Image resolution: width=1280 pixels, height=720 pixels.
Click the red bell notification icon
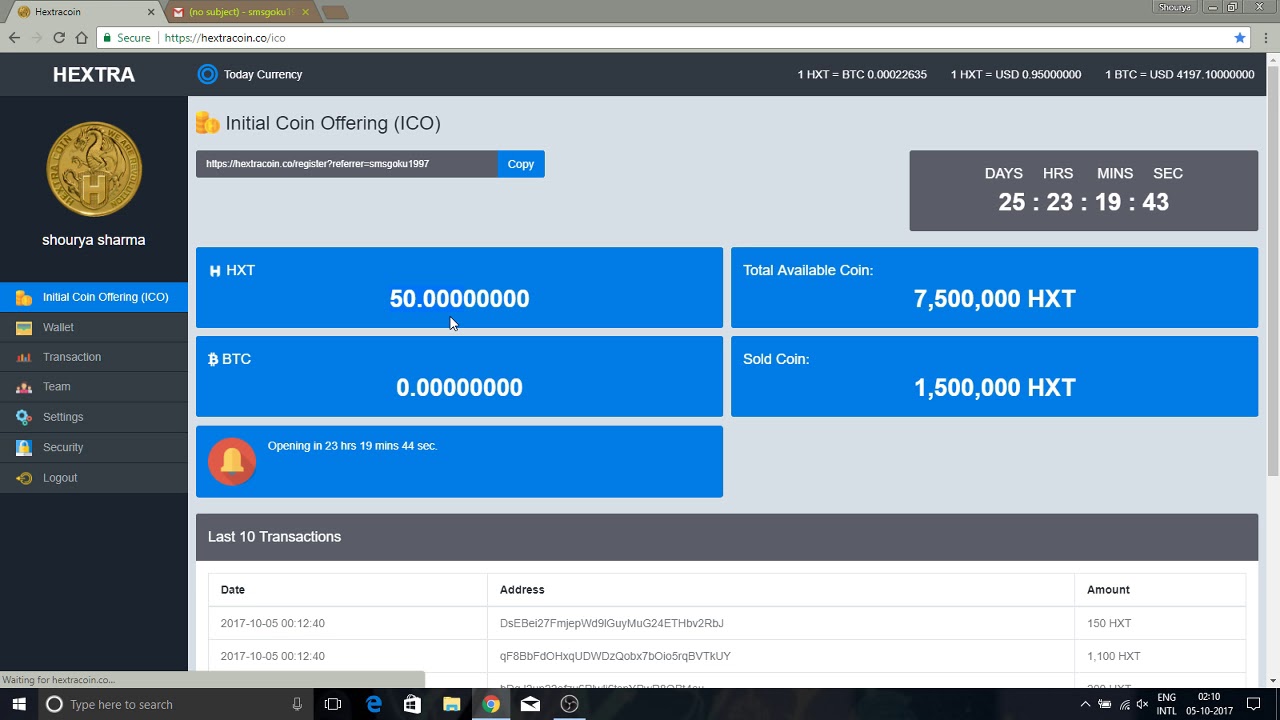point(232,461)
